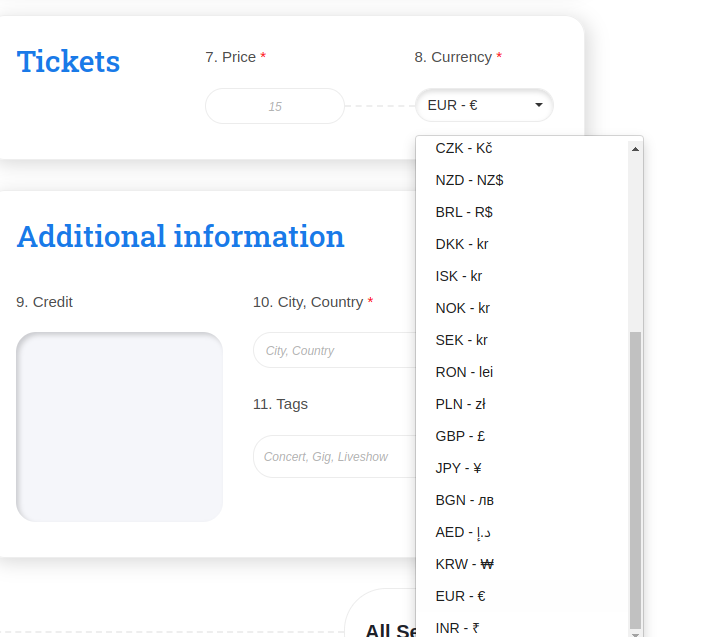The width and height of the screenshot is (708, 637).
Task: Select SEK - kr currency option
Action: [x=461, y=340]
